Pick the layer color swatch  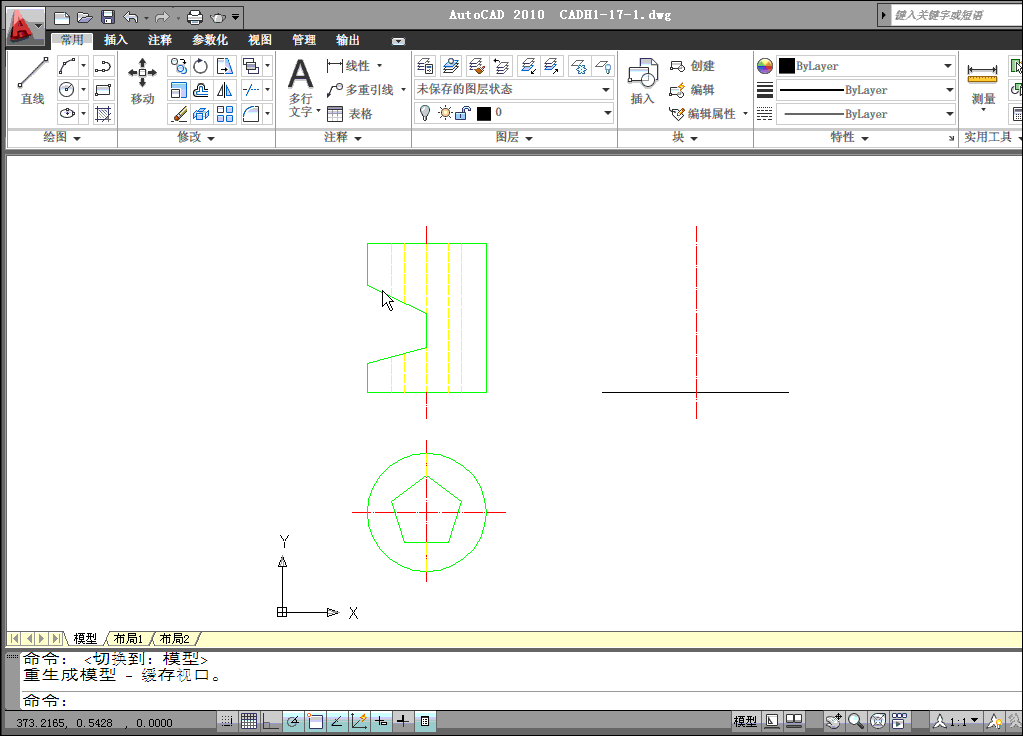(486, 113)
